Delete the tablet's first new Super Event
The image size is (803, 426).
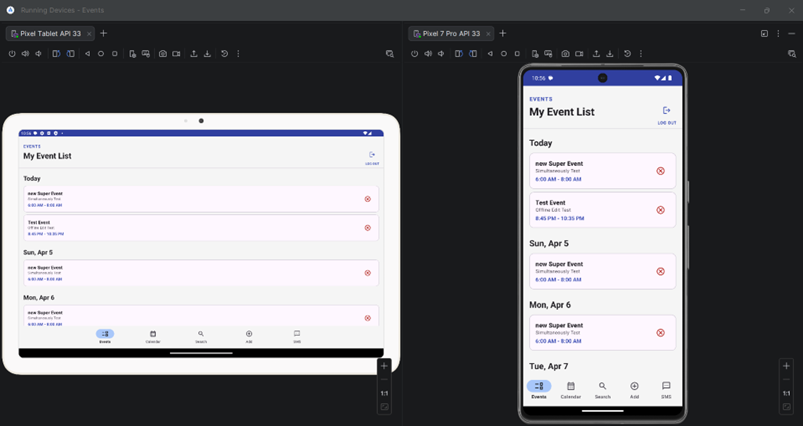pyautogui.click(x=367, y=199)
